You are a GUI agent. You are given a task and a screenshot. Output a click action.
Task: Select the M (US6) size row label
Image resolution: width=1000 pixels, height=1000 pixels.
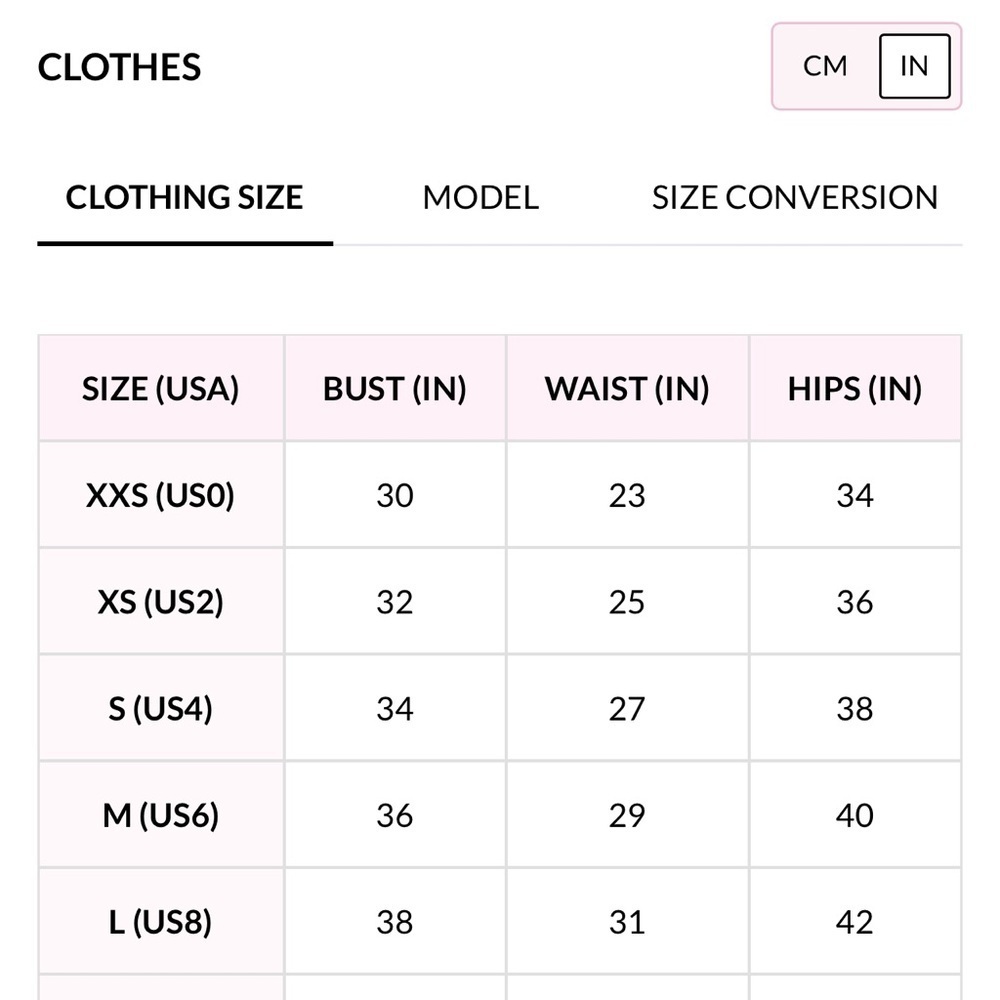161,816
